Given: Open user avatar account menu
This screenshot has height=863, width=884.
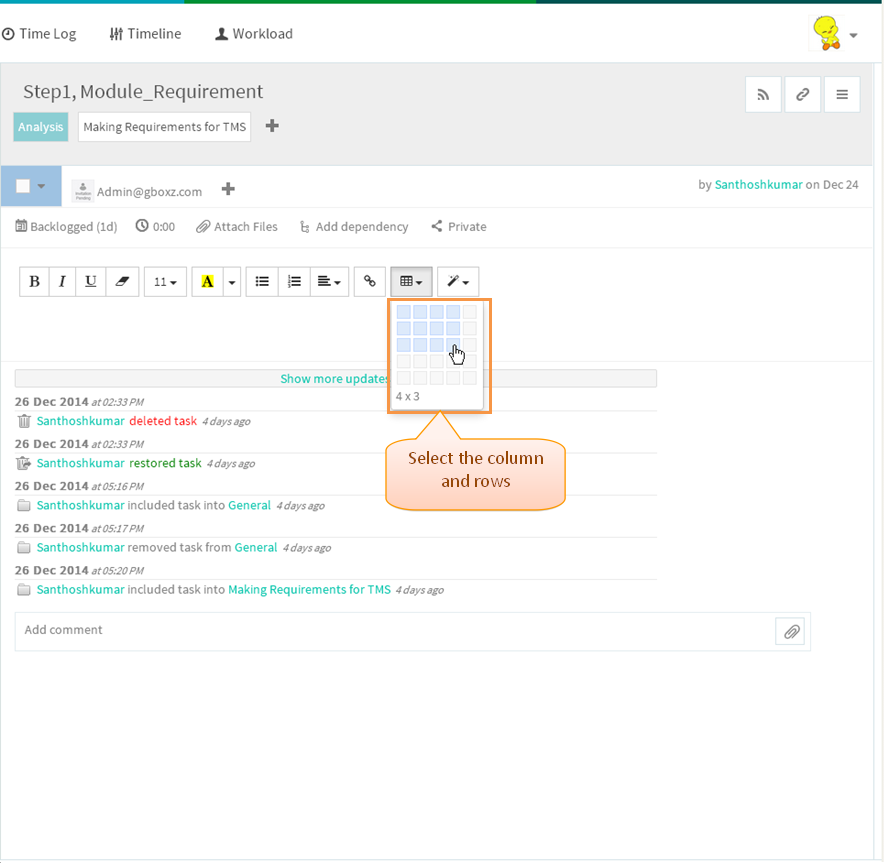Looking at the screenshot, I should (835, 34).
